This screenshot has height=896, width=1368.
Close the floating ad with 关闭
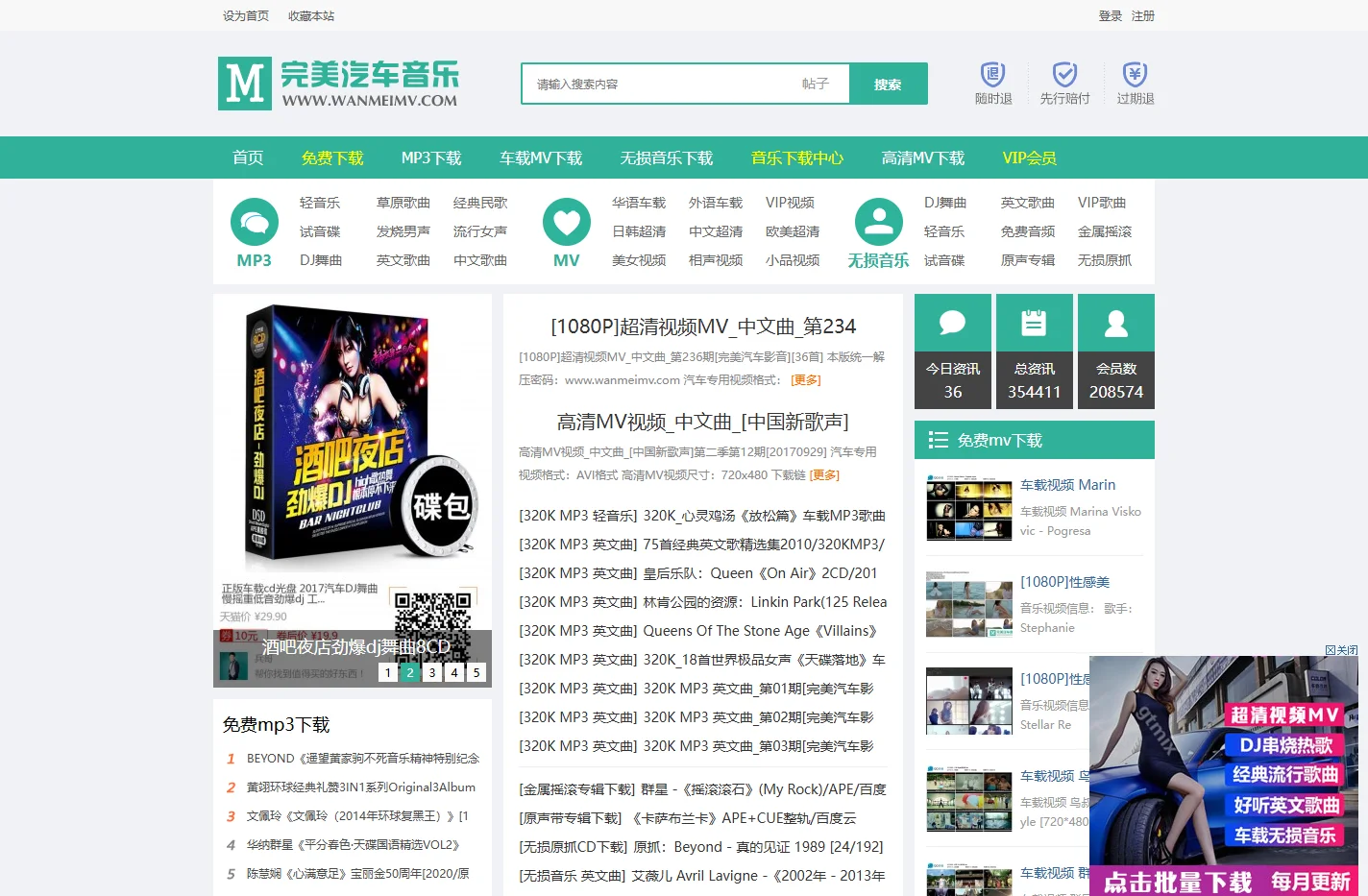point(1341,650)
